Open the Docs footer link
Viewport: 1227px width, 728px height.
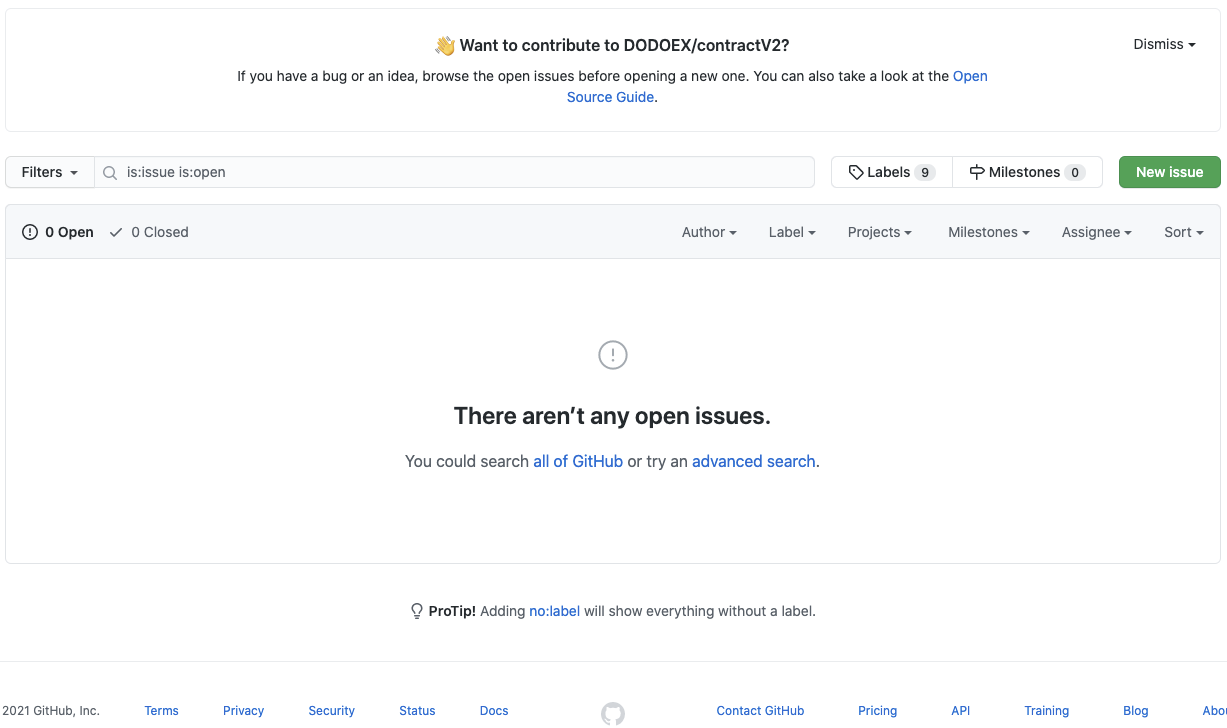494,711
